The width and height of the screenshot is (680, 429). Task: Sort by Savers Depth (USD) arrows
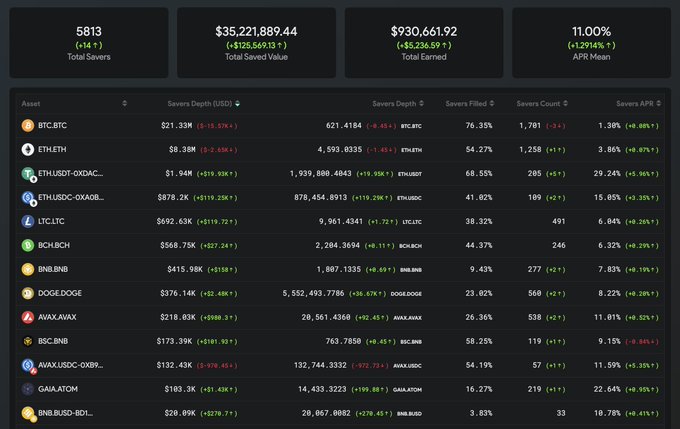pyautogui.click(x=237, y=103)
